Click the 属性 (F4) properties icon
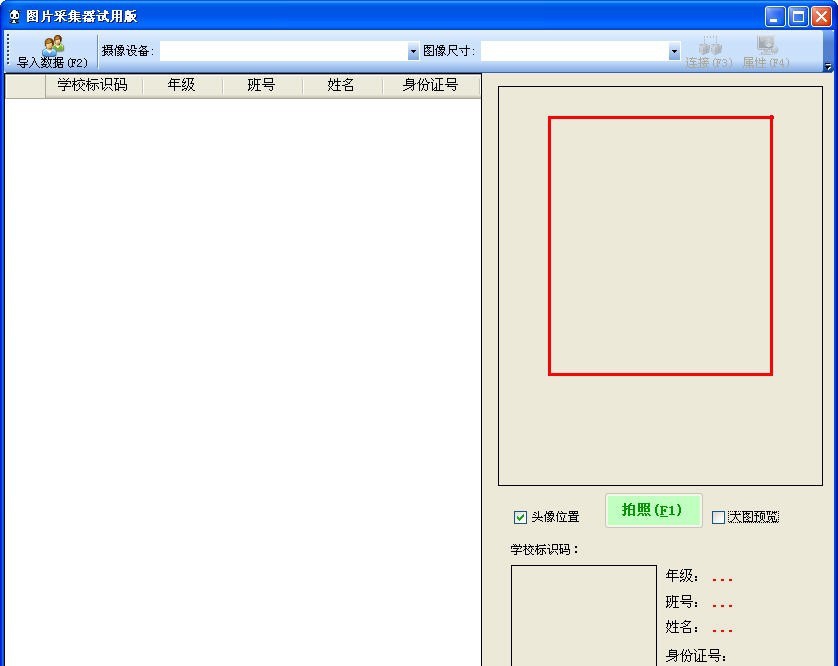The width and height of the screenshot is (838, 666). click(766, 46)
